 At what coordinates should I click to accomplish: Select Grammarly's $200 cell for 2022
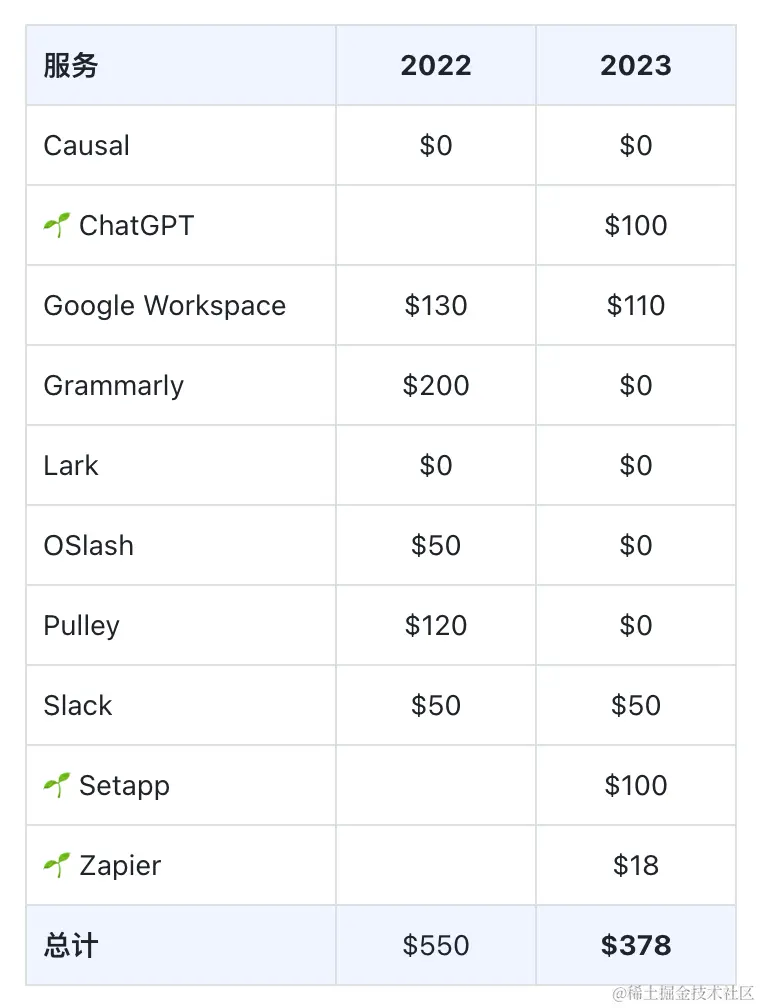[x=436, y=386]
